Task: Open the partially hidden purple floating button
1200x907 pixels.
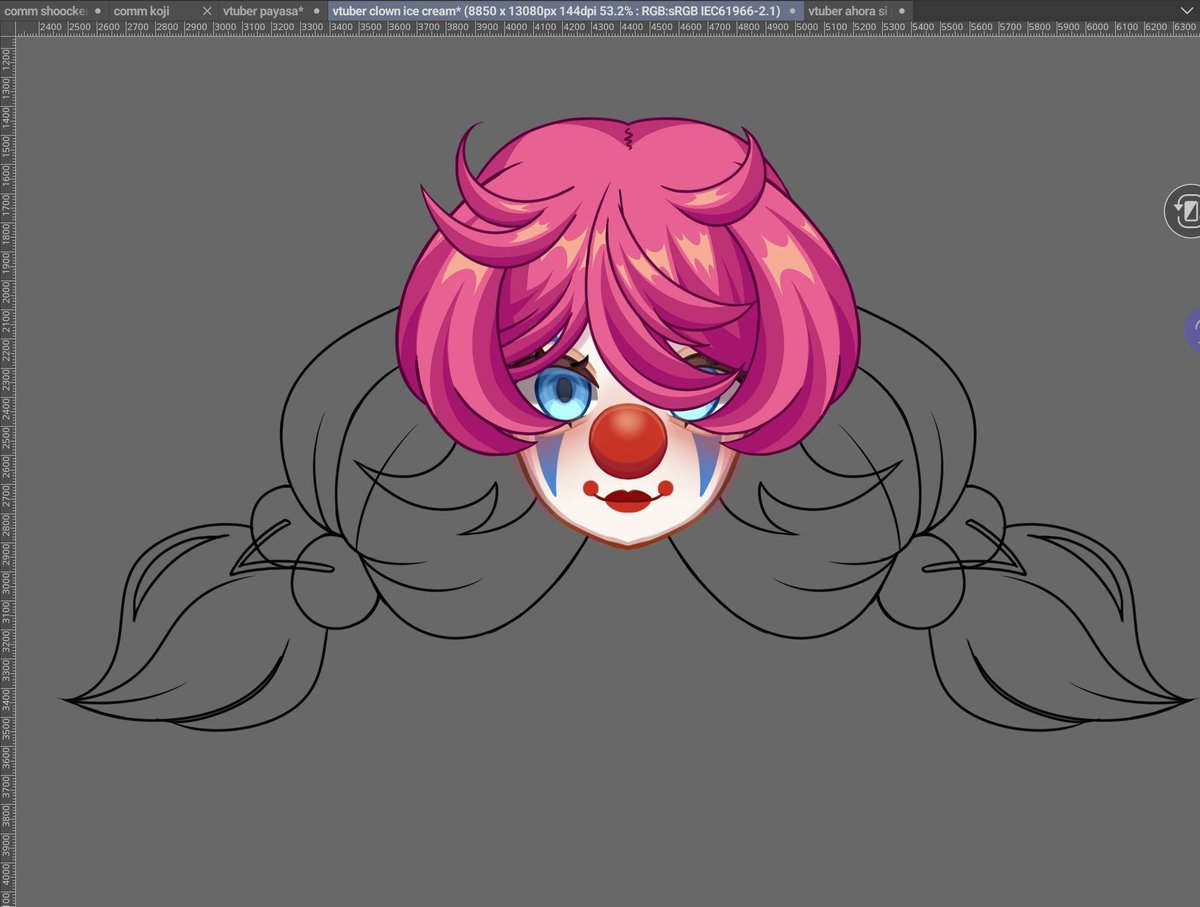Action: tap(1194, 330)
